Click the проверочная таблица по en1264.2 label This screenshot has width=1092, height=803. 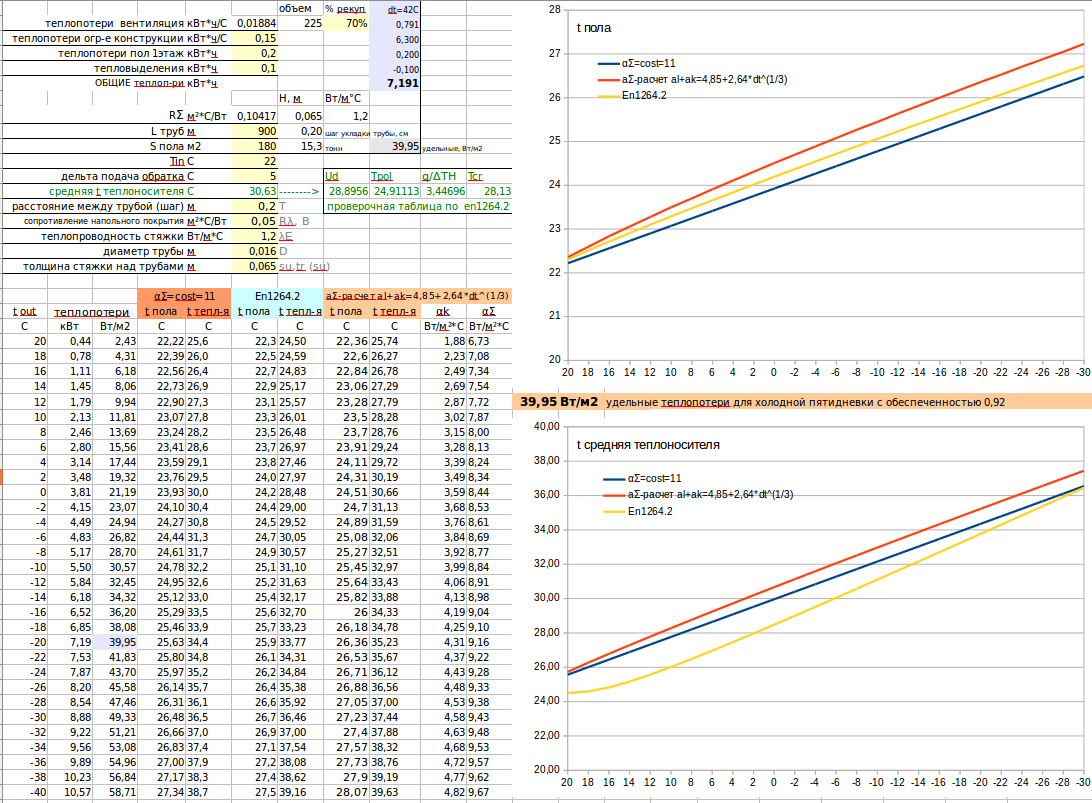[x=418, y=206]
